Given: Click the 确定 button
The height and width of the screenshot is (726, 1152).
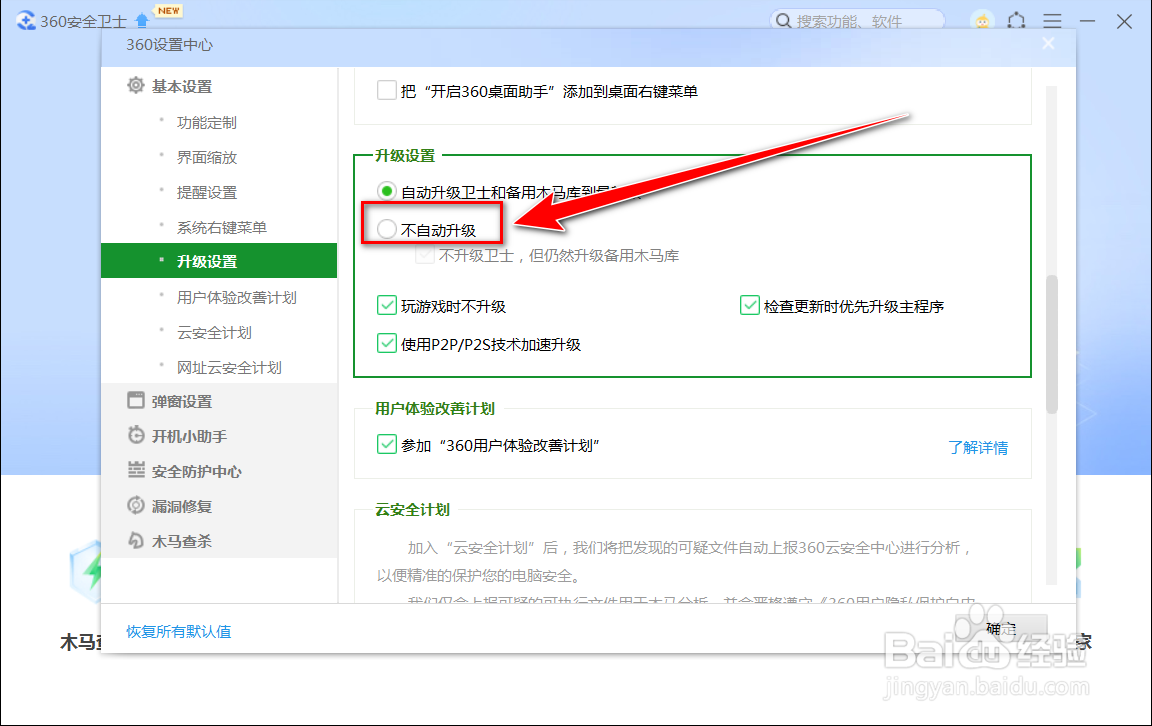Looking at the screenshot, I should point(1001,628).
